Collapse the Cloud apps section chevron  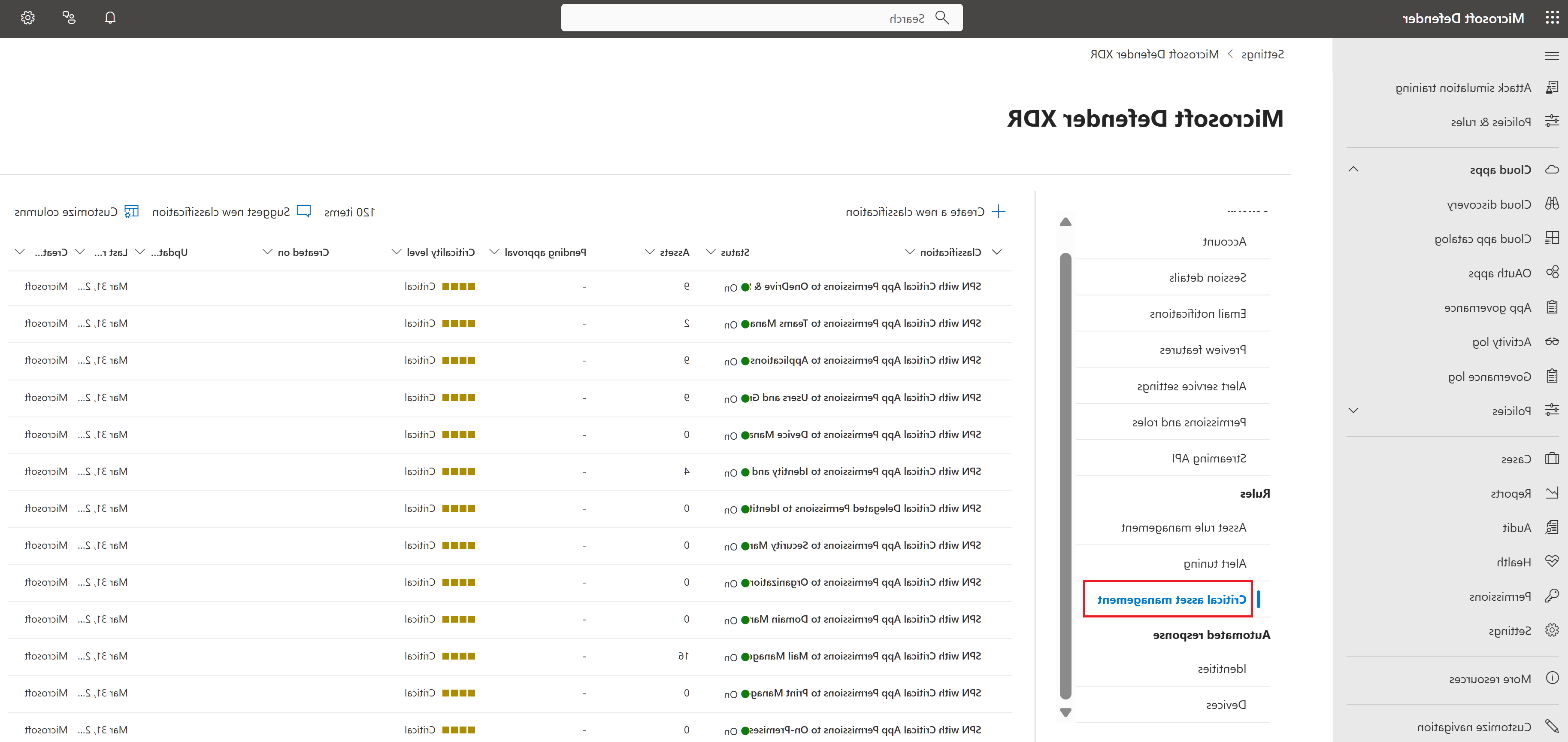click(1353, 169)
